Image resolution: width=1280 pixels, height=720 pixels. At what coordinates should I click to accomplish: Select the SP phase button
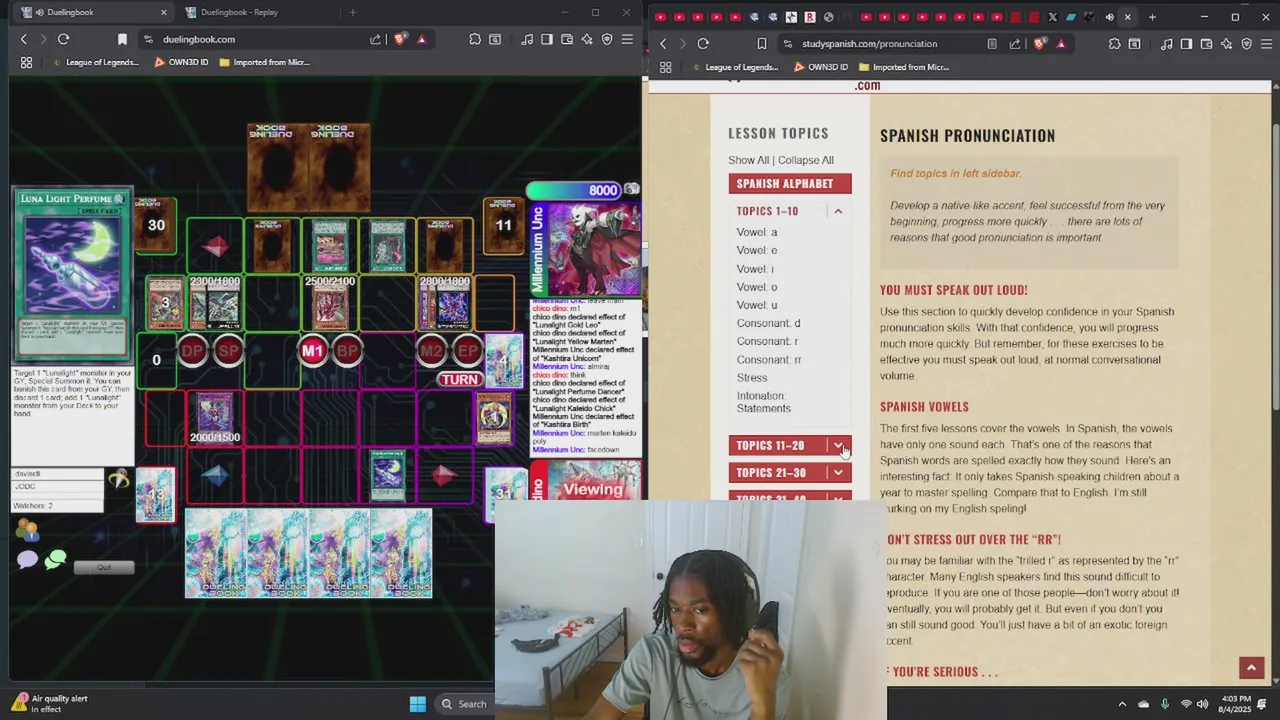[228, 350]
